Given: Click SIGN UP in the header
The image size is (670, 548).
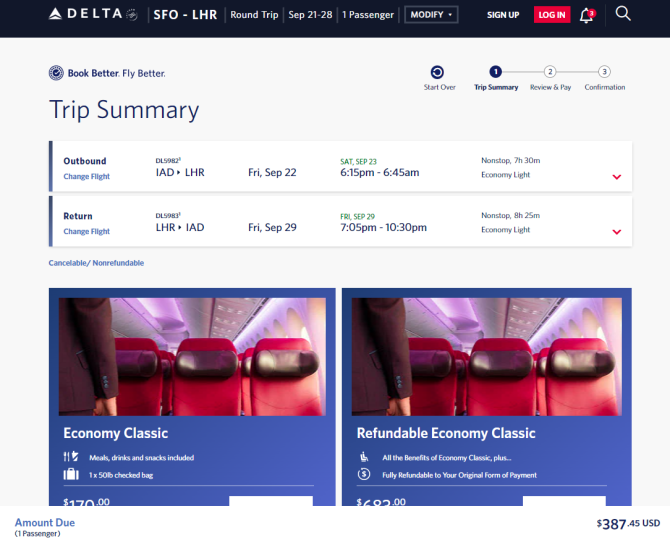Looking at the screenshot, I should [x=503, y=15].
